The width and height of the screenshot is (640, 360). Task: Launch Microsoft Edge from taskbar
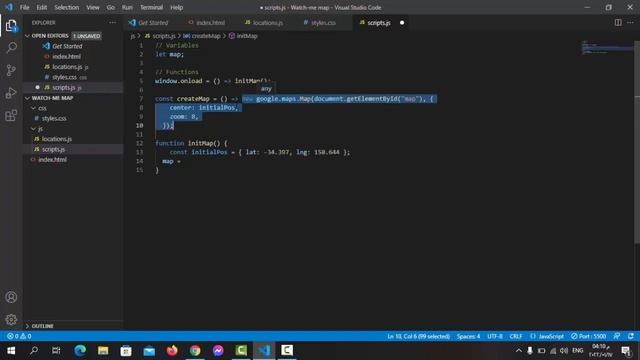point(80,351)
